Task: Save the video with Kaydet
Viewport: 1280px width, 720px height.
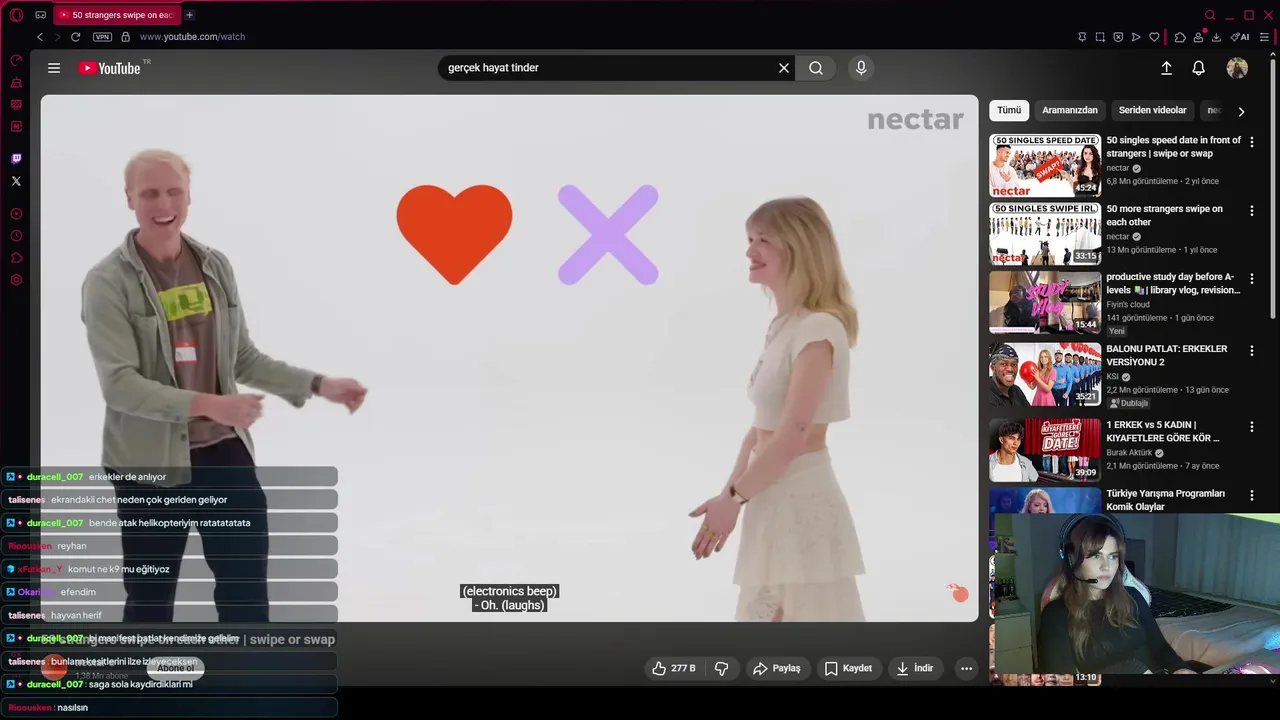Action: (x=848, y=668)
